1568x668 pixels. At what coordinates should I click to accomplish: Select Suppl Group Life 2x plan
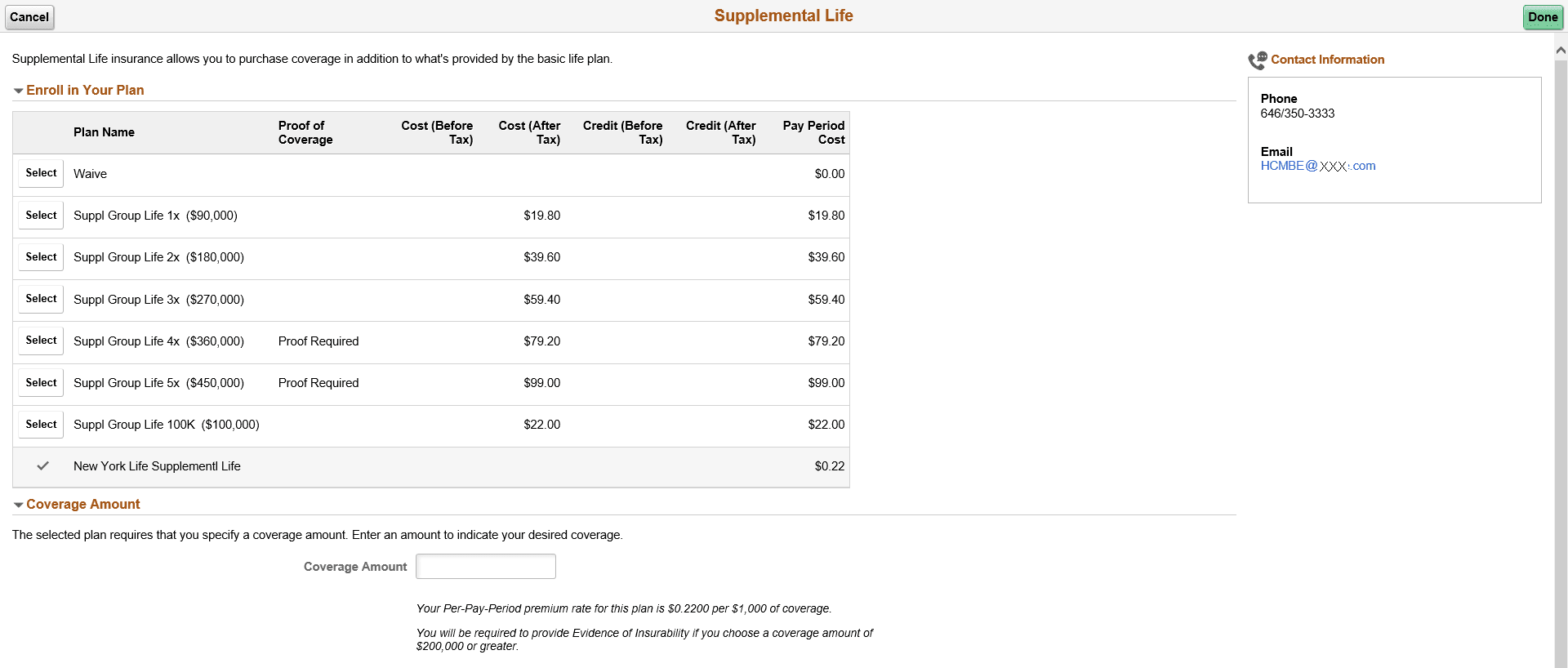tap(41, 257)
